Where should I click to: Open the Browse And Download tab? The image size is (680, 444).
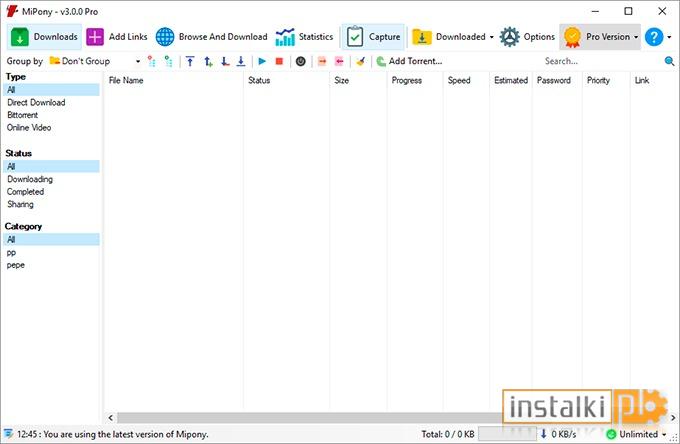coord(212,37)
